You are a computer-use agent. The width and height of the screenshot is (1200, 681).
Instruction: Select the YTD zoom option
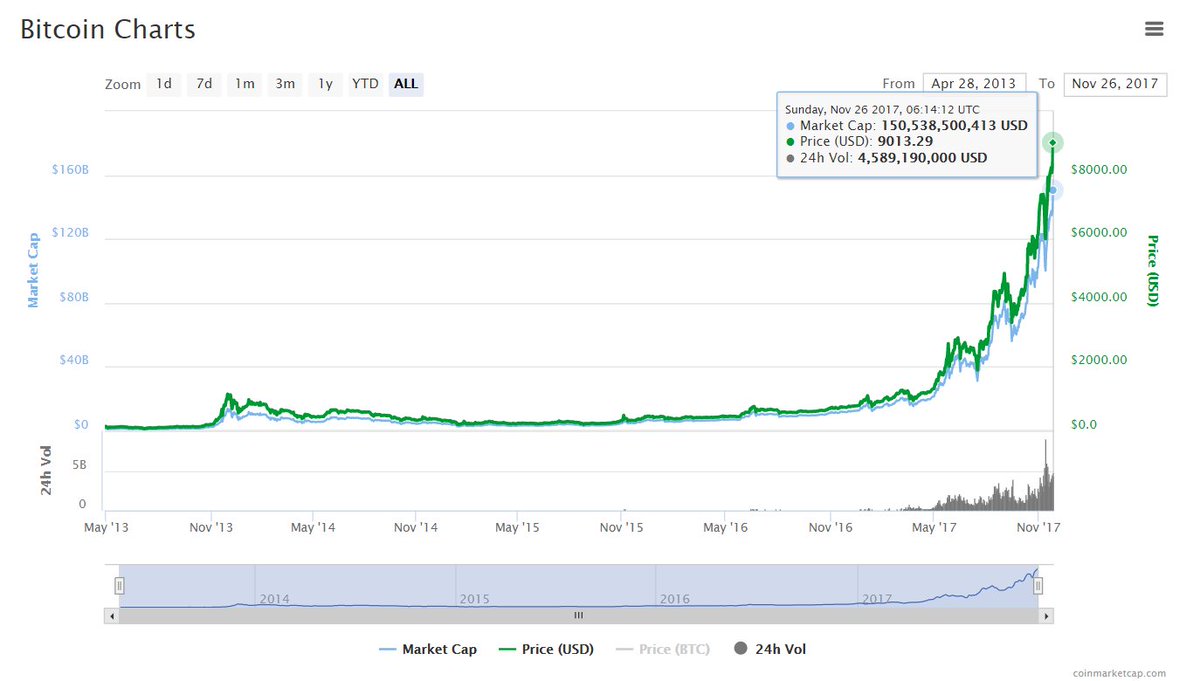pos(365,84)
